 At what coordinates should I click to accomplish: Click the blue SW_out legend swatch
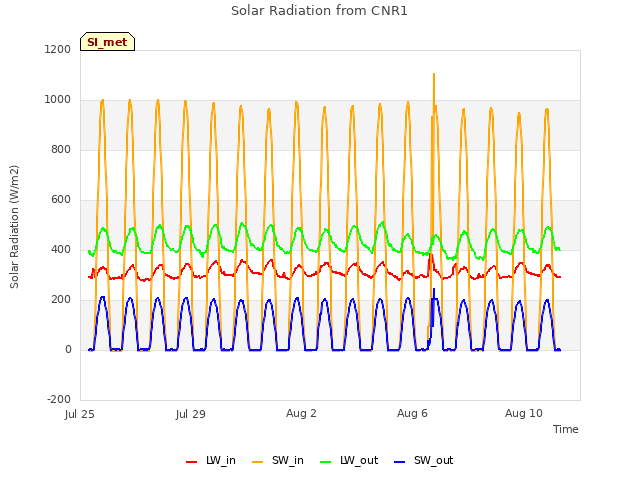coord(400,462)
